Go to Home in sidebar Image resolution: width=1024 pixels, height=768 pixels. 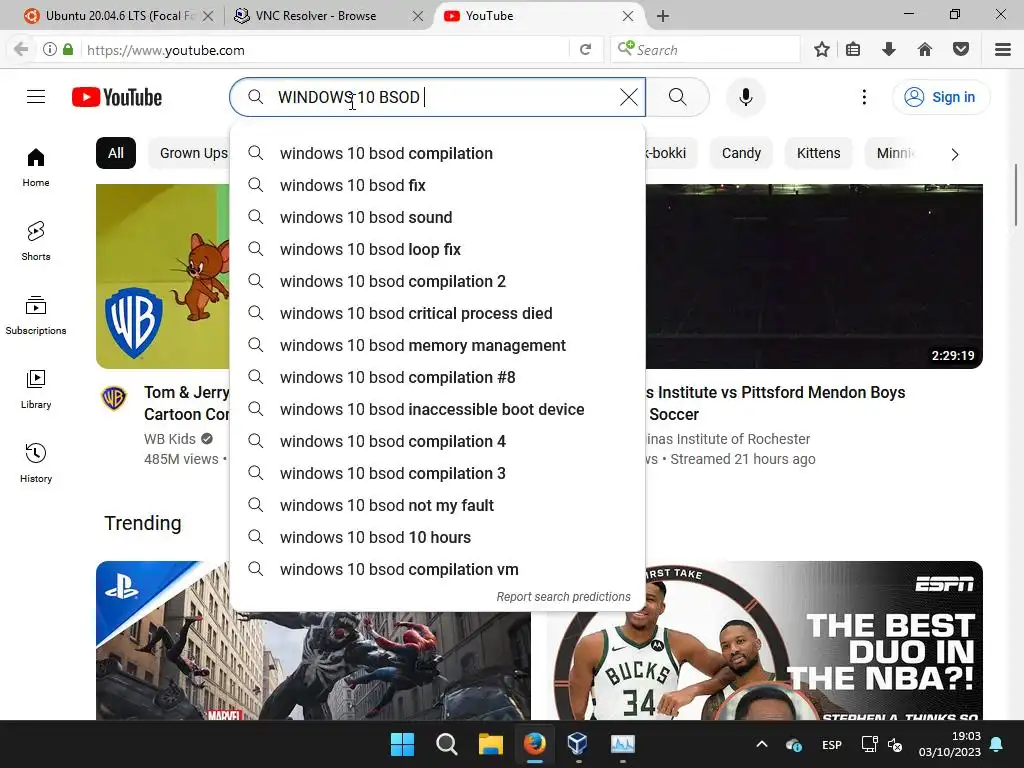pyautogui.click(x=36, y=168)
